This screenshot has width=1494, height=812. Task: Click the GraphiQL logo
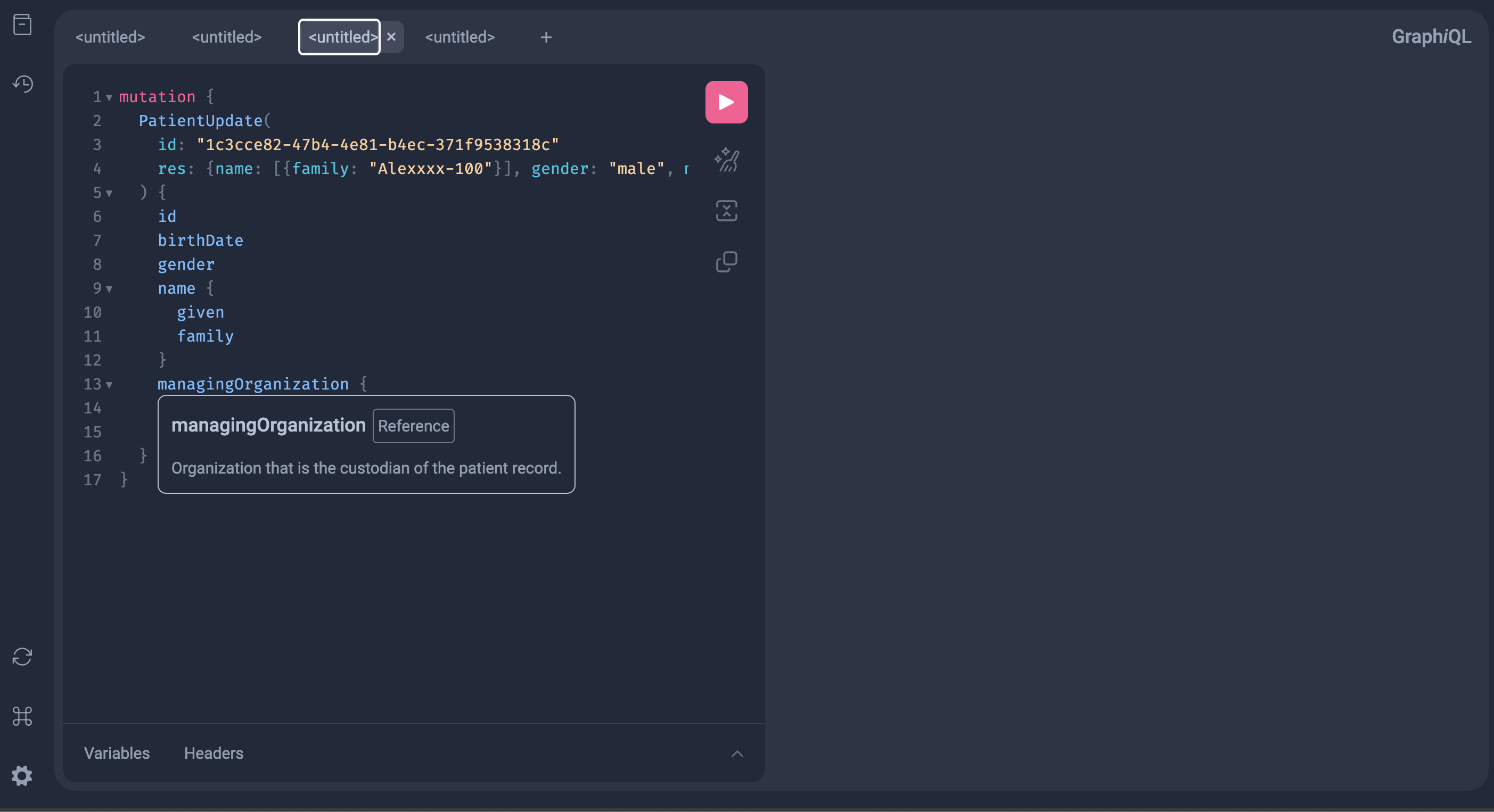pos(1431,36)
